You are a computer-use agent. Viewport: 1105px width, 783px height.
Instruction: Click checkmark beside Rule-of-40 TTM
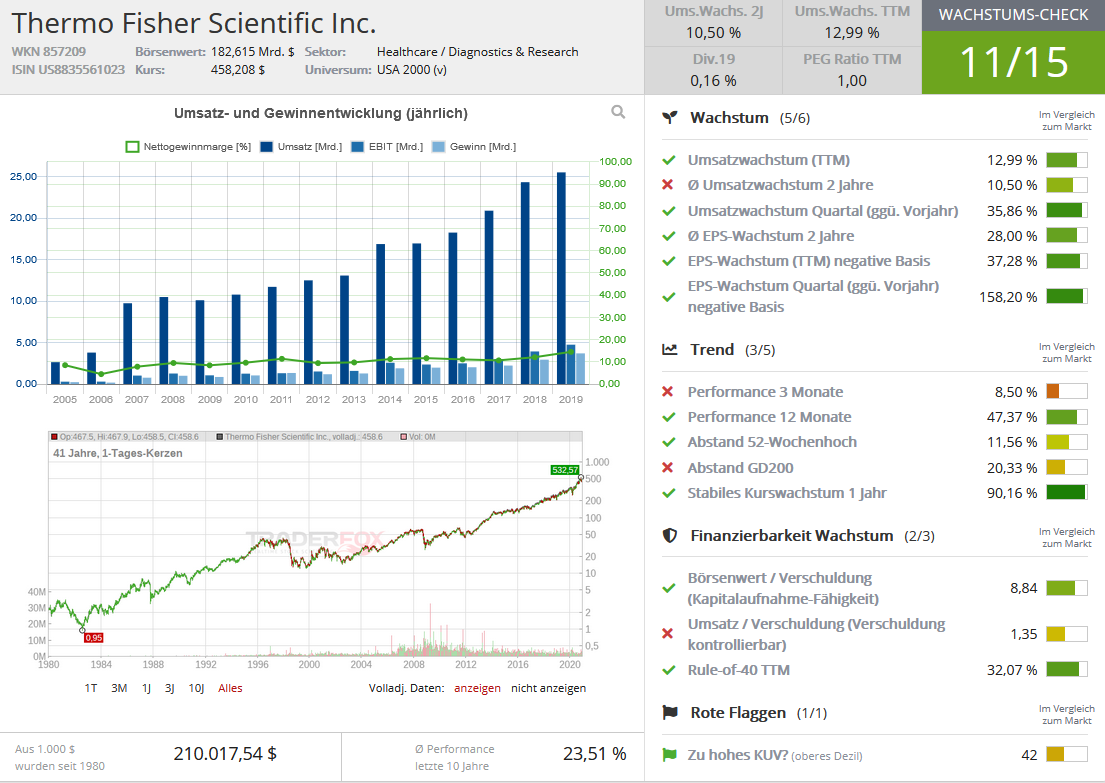coord(669,670)
